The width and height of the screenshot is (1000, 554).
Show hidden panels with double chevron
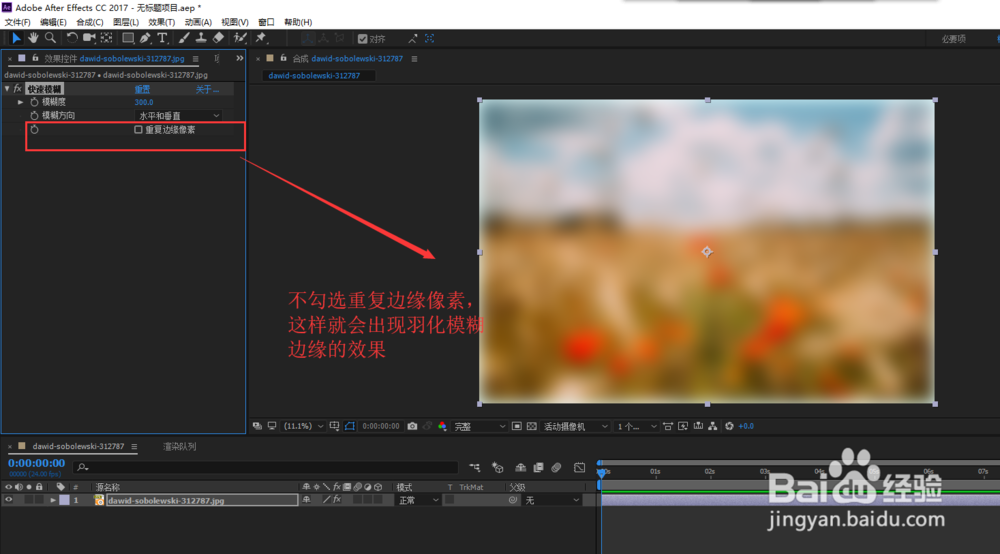(239, 58)
